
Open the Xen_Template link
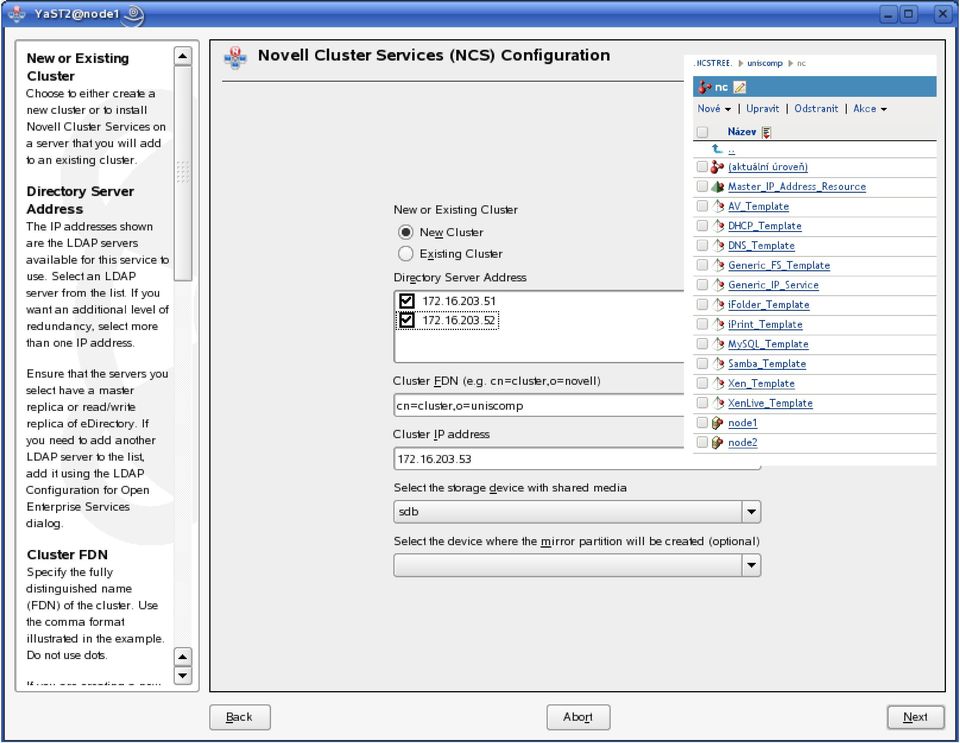tap(761, 383)
